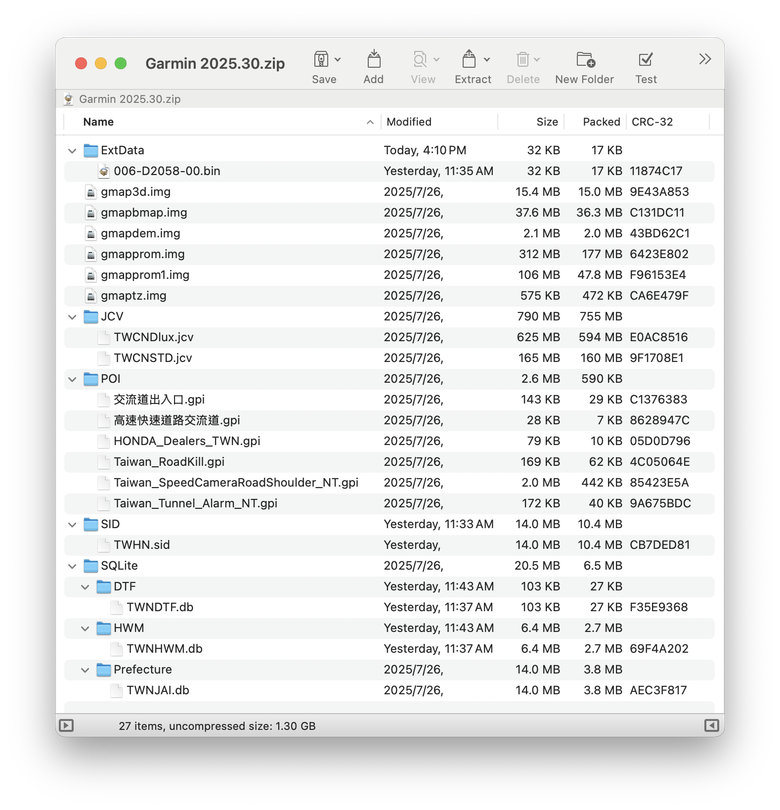Viewport: 780px width, 810px height.
Task: Select the gmaptz.img file icon
Action: pyautogui.click(x=91, y=296)
